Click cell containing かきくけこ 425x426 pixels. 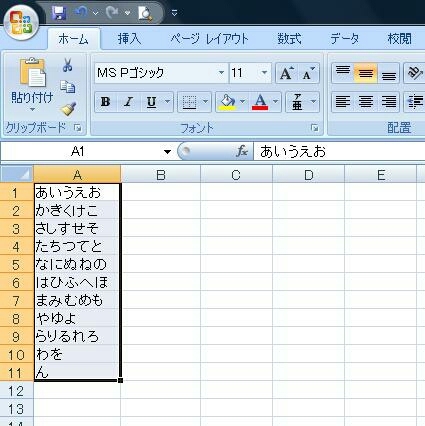click(77, 211)
